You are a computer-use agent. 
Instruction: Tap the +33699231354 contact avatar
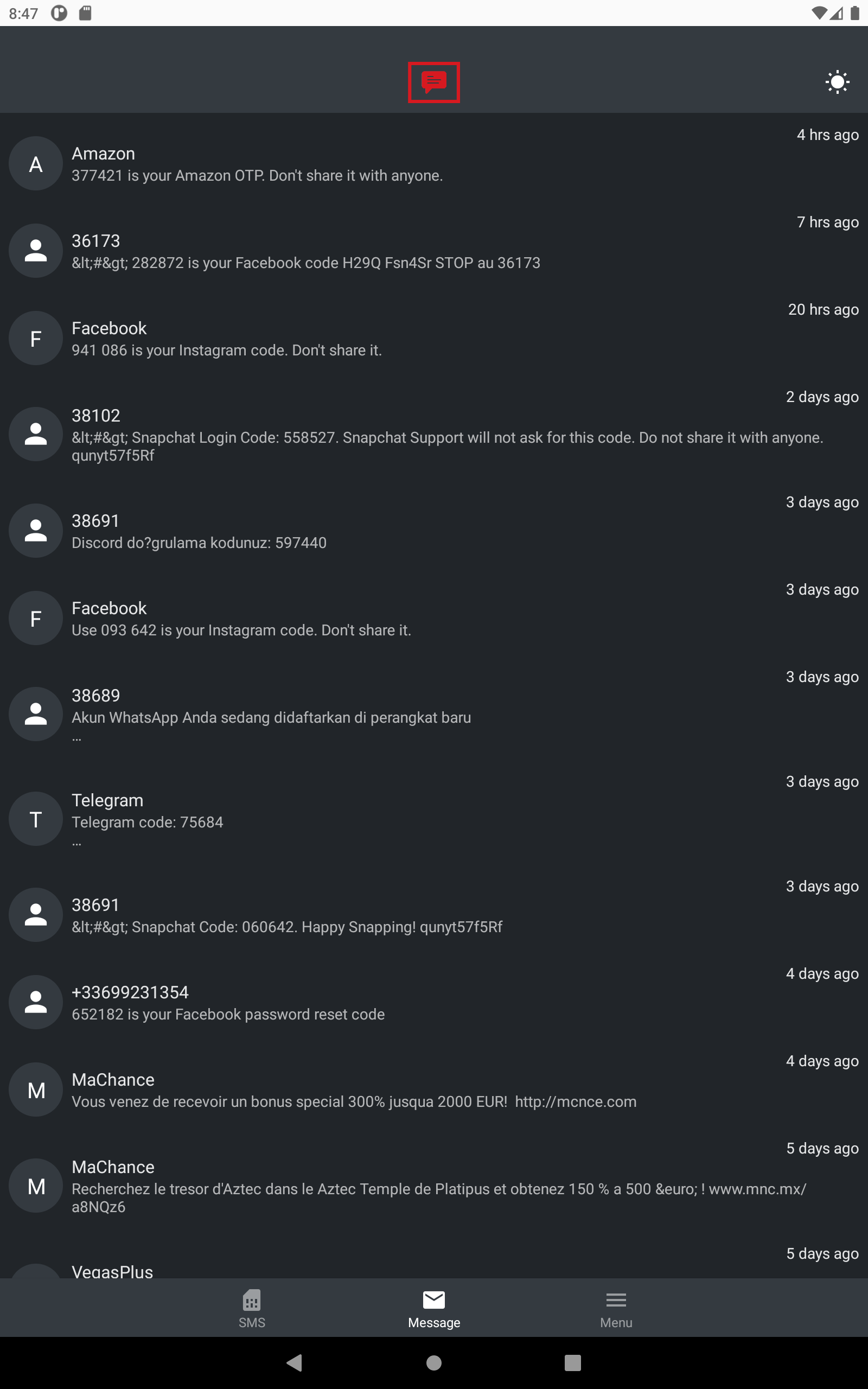click(x=36, y=1002)
